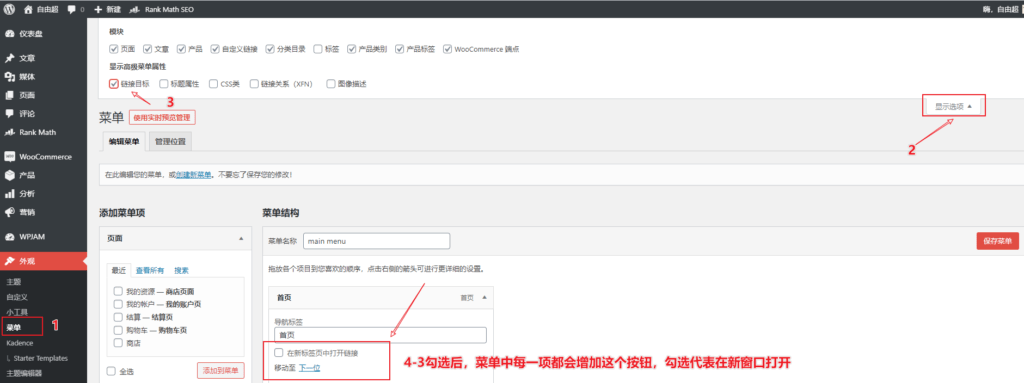
Task: Open user greeting 嗨, 自由超 menu
Action: click(999, 10)
